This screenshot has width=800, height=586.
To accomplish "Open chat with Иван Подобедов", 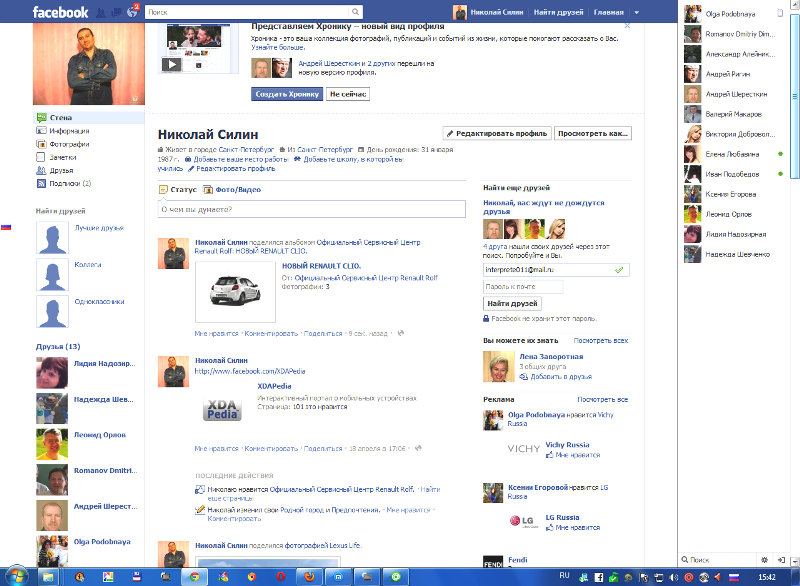I will coord(732,174).
